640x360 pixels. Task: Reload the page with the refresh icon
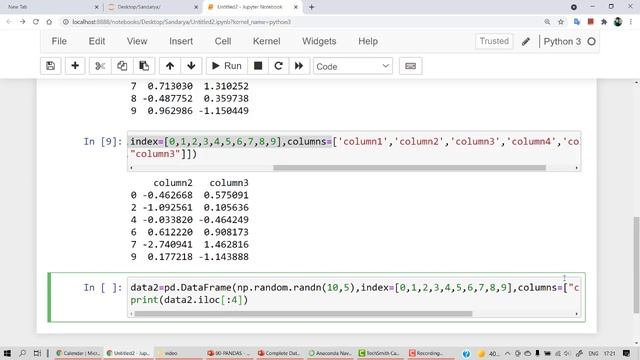pos(36,22)
